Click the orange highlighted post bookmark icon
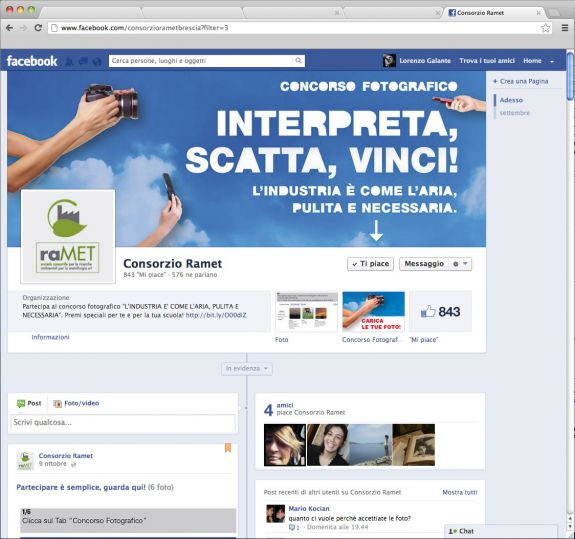The image size is (575, 539). (228, 448)
